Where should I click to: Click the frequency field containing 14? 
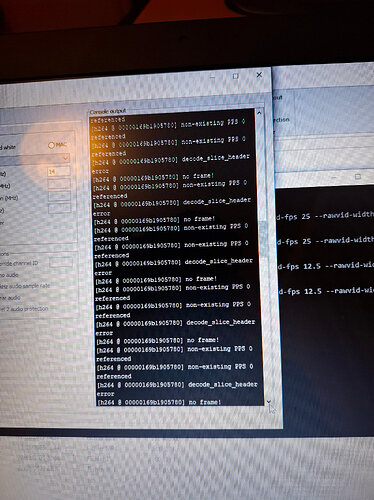(59, 171)
